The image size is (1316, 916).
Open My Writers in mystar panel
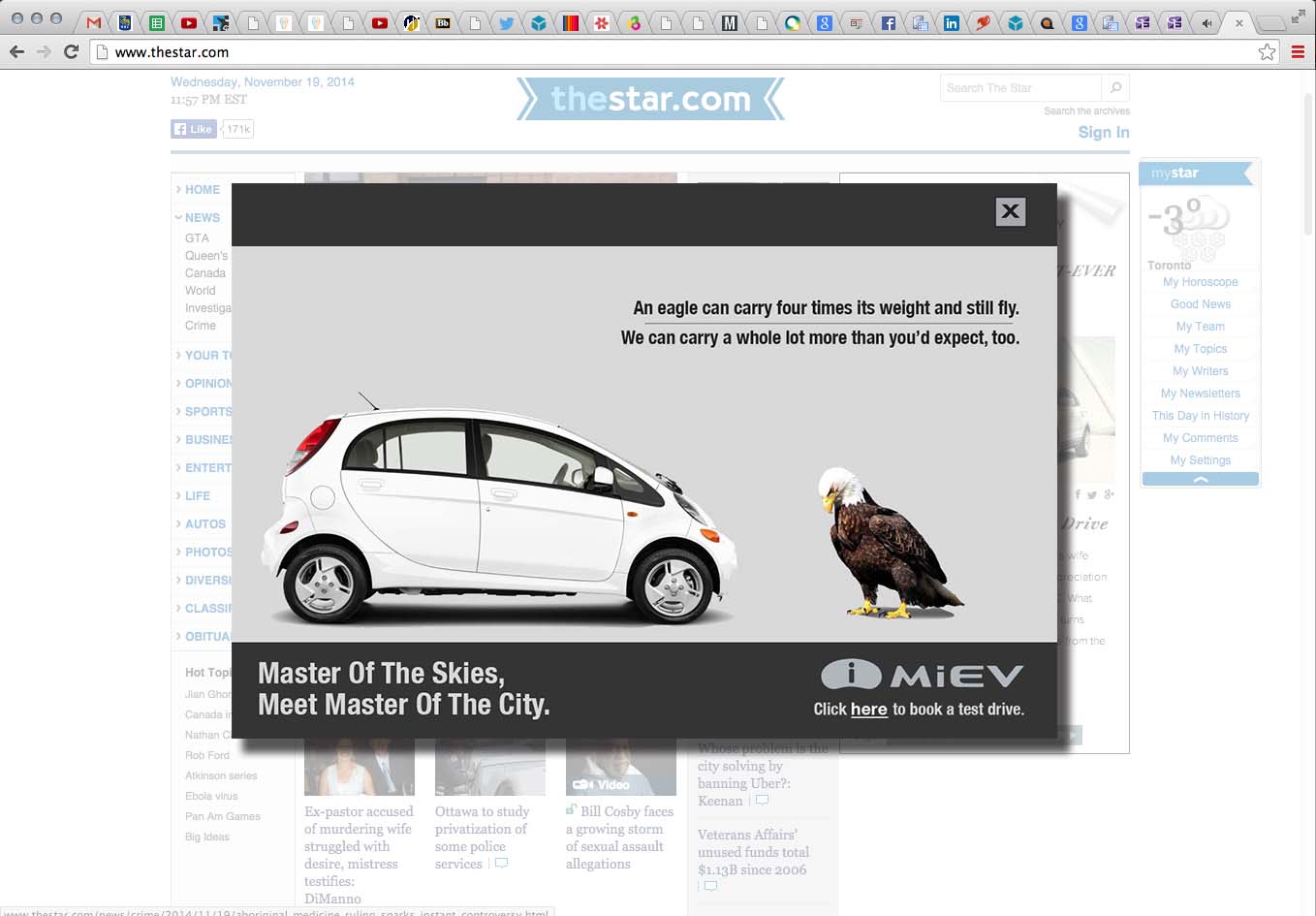(x=1201, y=370)
